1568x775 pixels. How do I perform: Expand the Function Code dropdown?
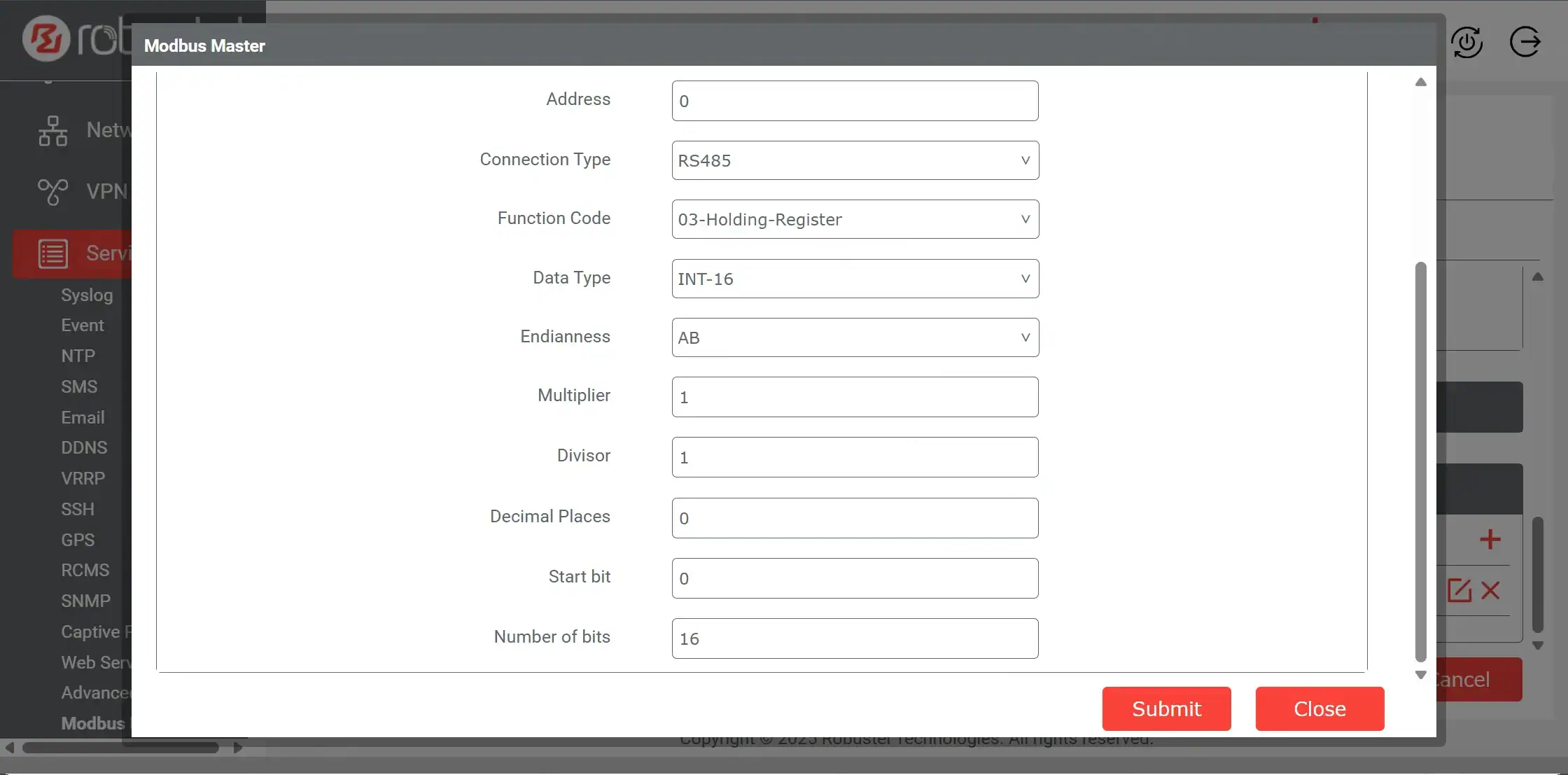click(855, 219)
